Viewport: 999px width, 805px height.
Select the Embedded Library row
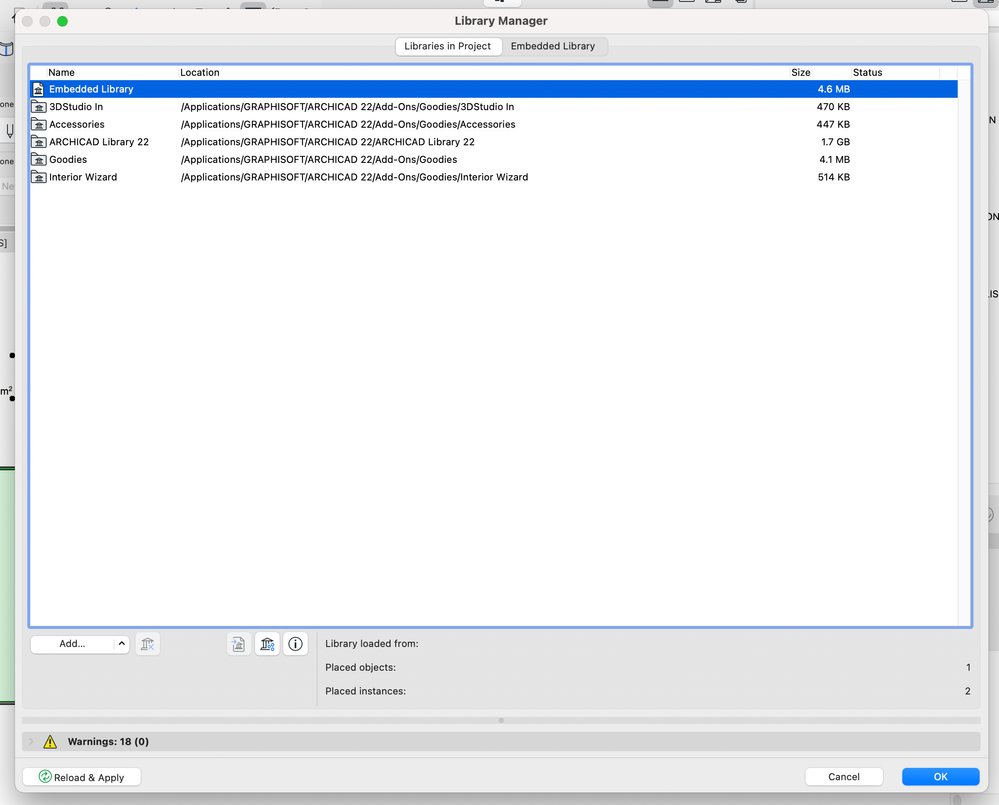(494, 89)
